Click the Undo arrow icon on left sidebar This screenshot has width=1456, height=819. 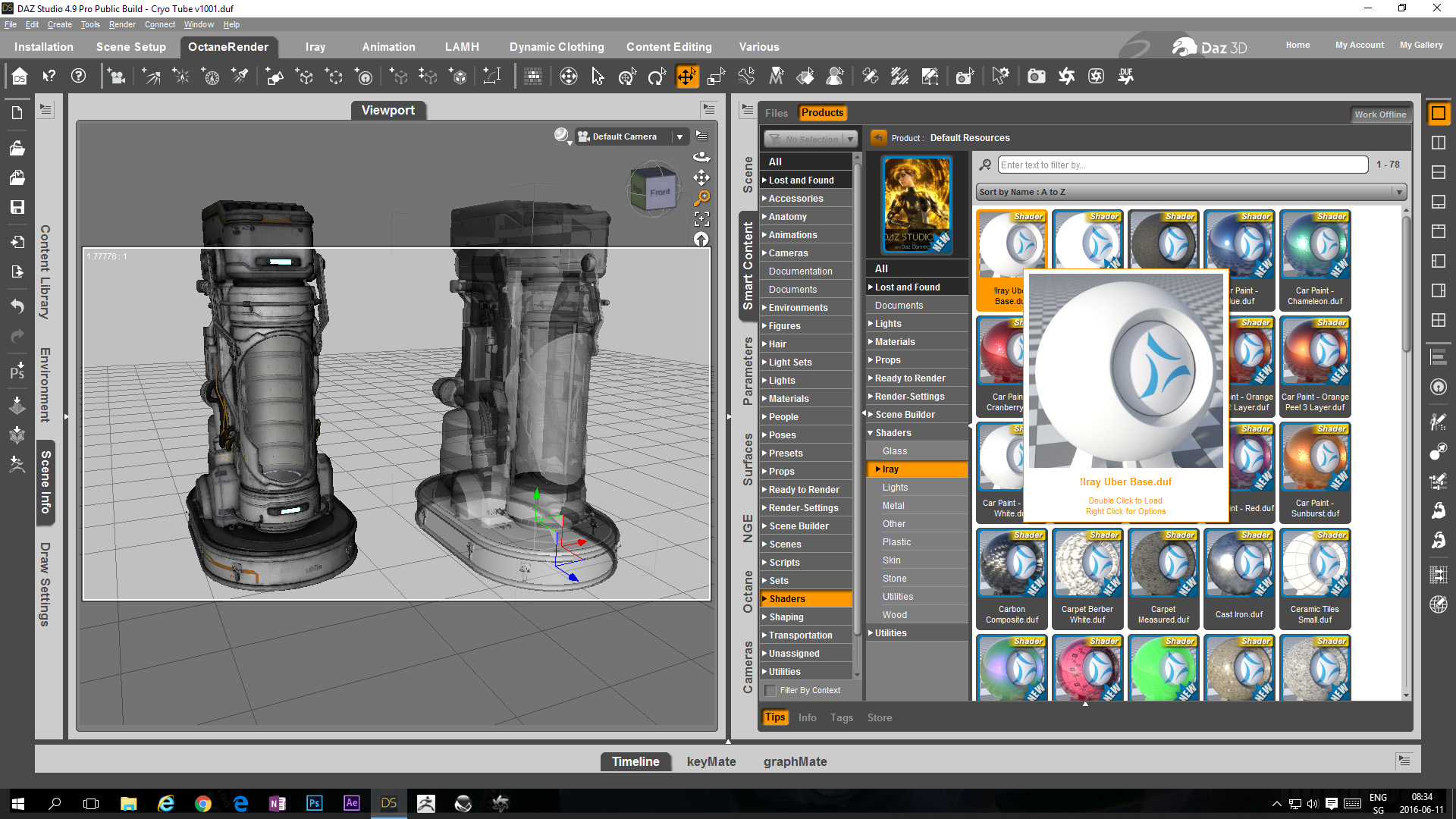pyautogui.click(x=17, y=306)
